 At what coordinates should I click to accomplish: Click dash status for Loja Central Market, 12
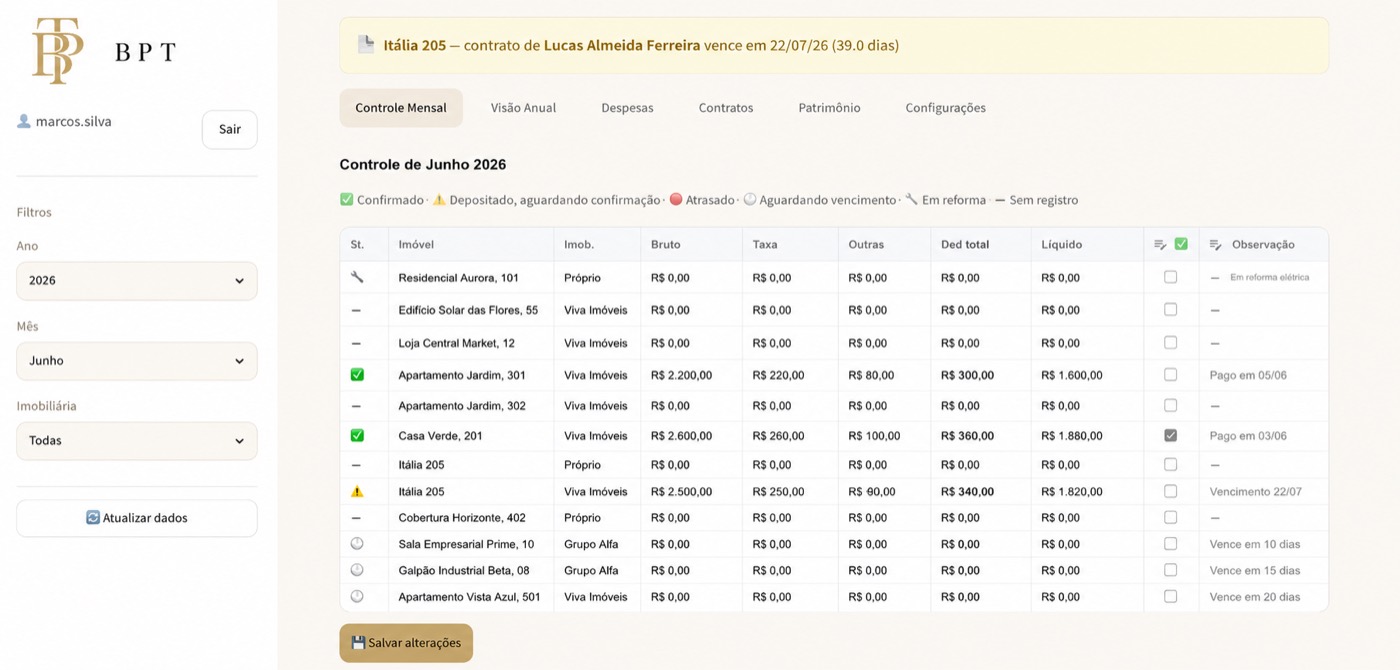tap(356, 343)
